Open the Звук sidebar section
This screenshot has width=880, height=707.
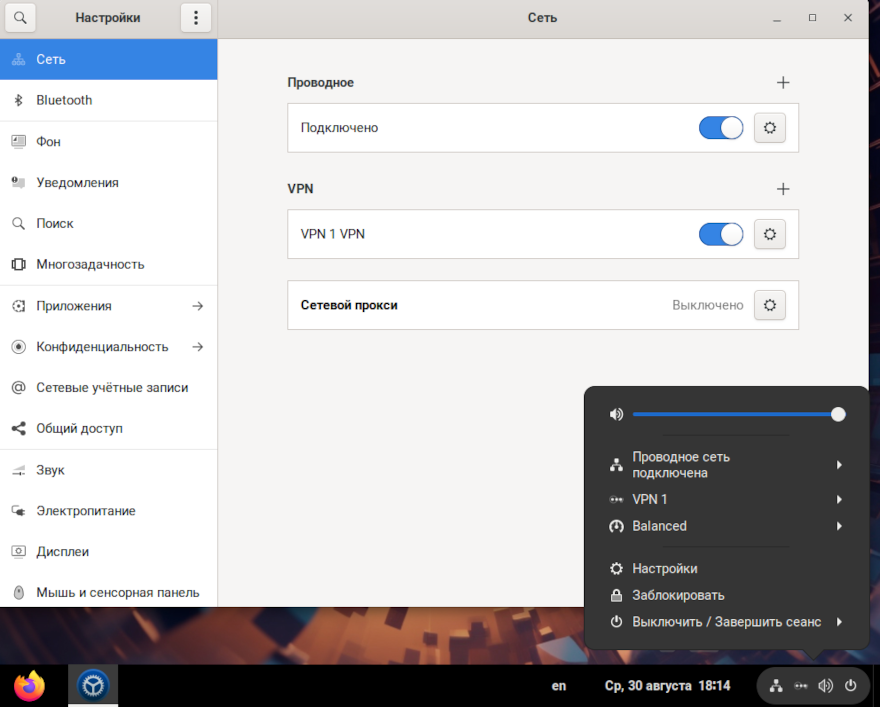click(x=50, y=470)
